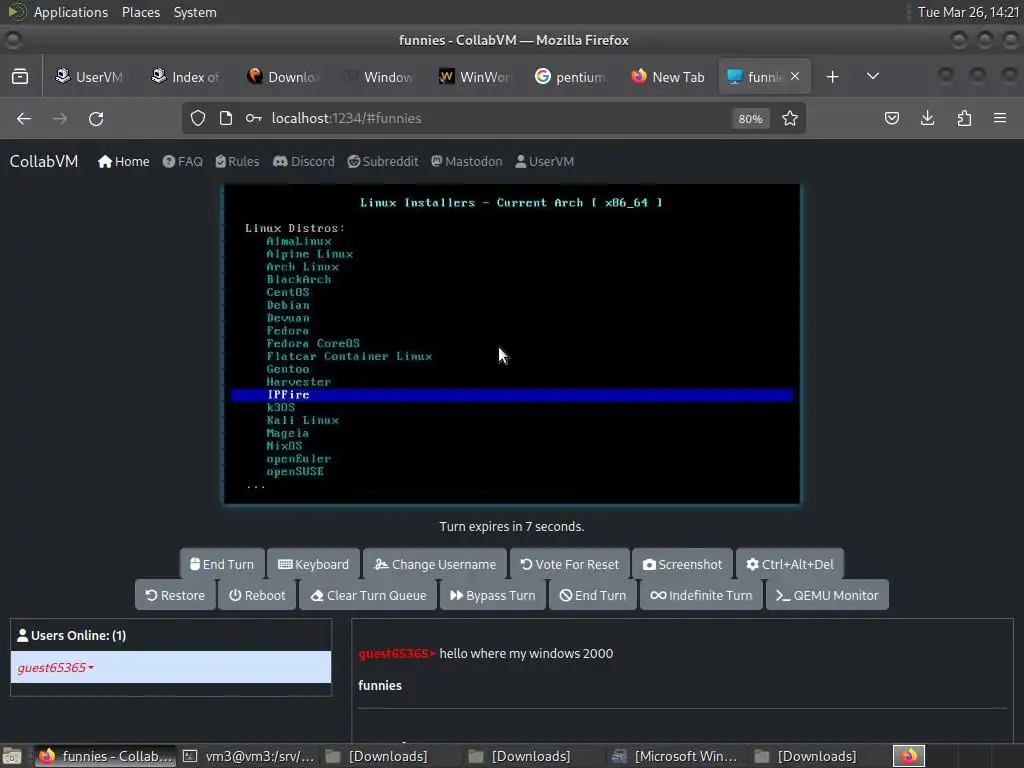Click Change Username button
Screen dimensions: 1024x768
tap(435, 564)
